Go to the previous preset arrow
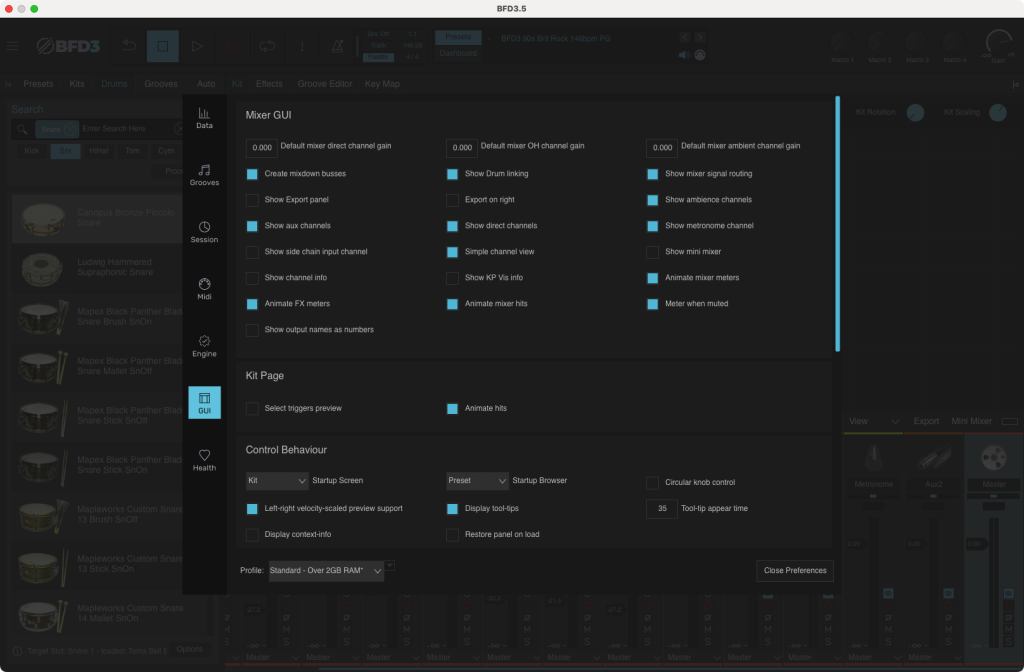This screenshot has width=1024, height=672. 684,38
